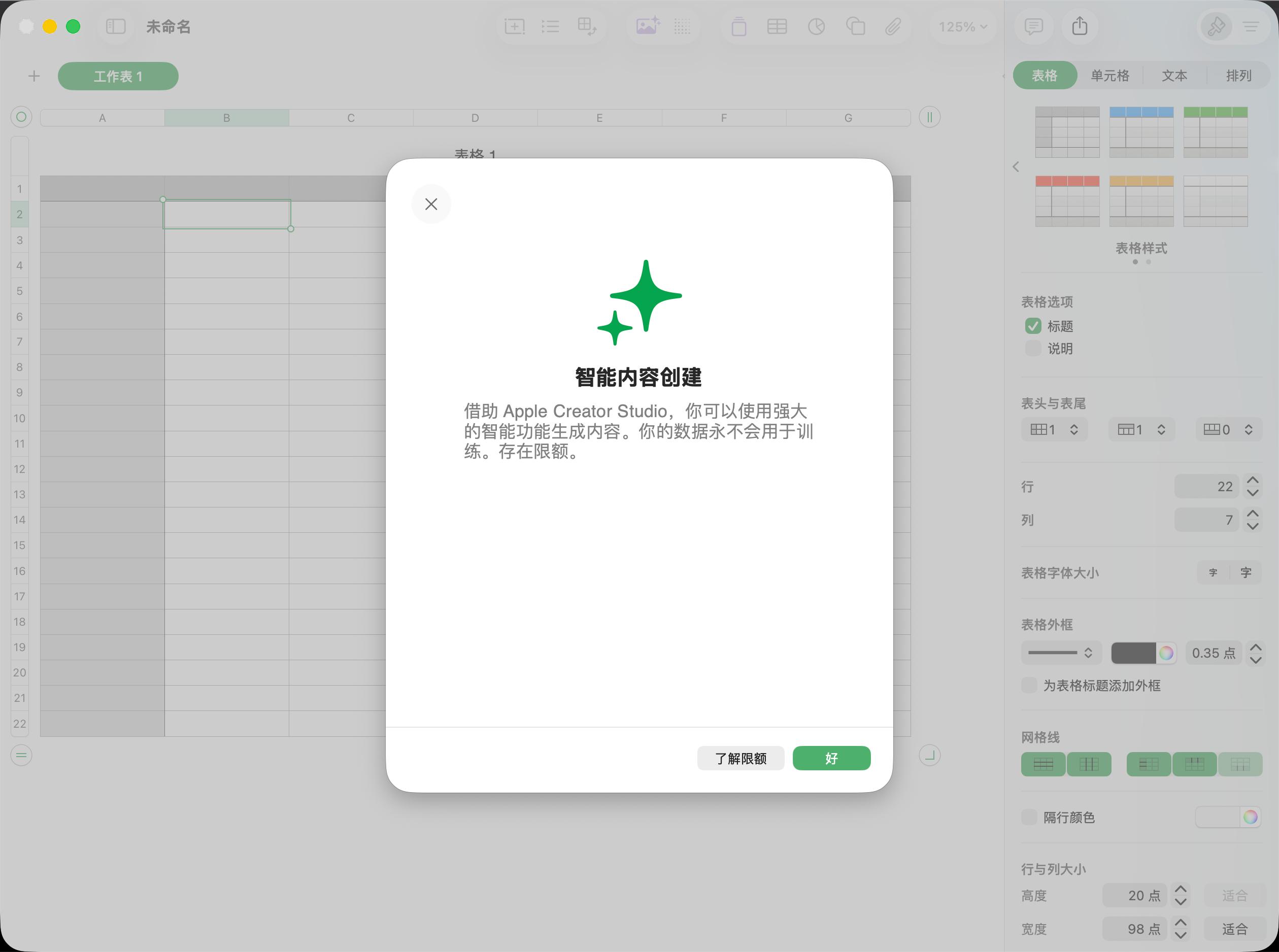Click the table outline color well
Image resolution: width=1279 pixels, height=952 pixels.
[x=1133, y=653]
